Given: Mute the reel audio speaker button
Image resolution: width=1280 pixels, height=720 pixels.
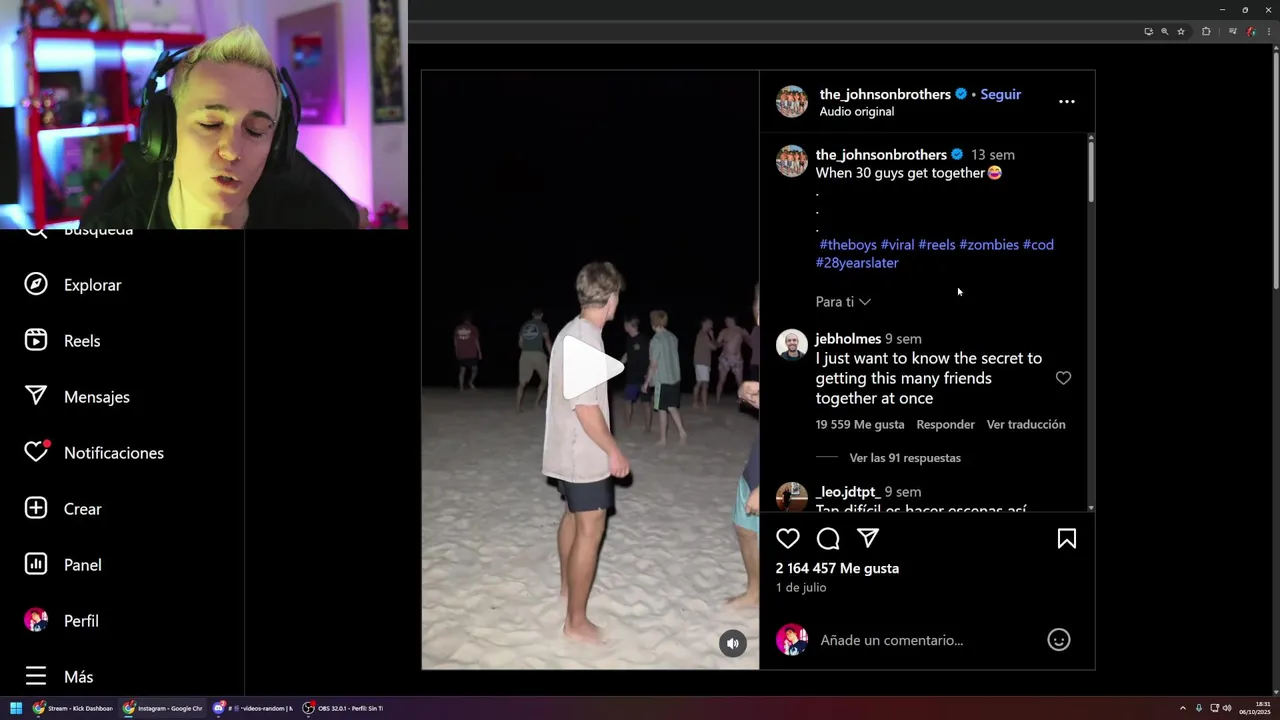Looking at the screenshot, I should 733,644.
